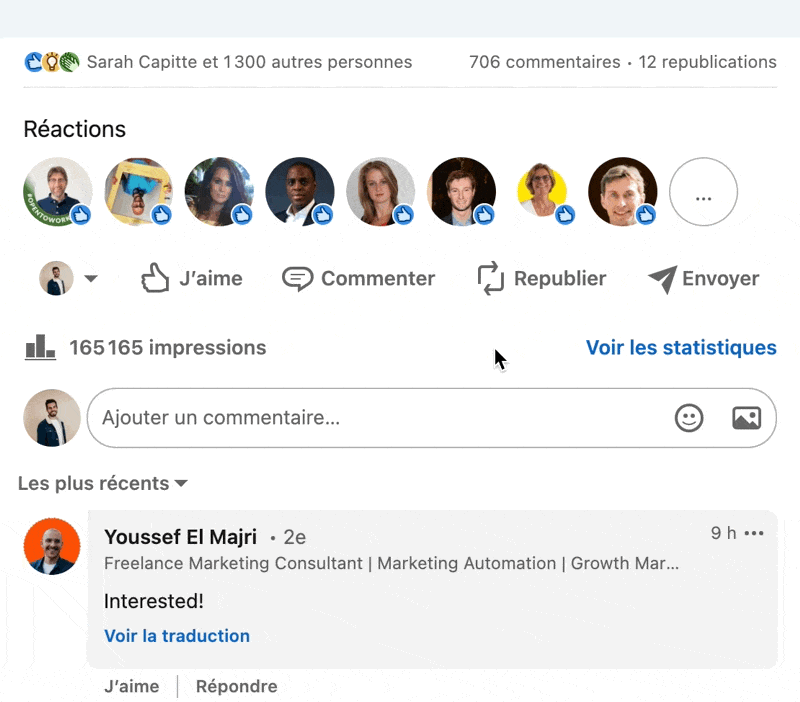Like Youssef's comment with J'aime
The height and width of the screenshot is (702, 800).
coord(131,686)
